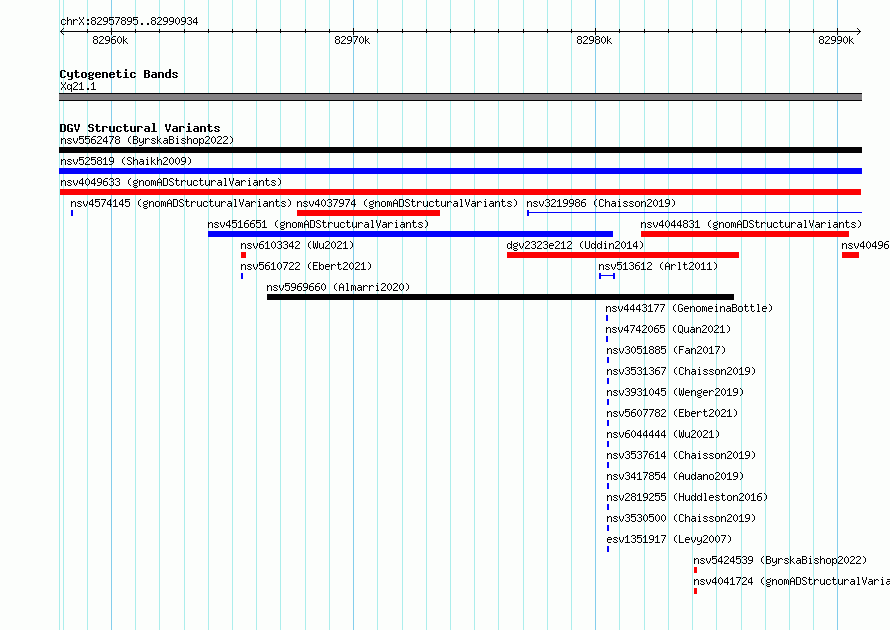The height and width of the screenshot is (630, 890).
Task: Click the black nsv5969660 variant bar
Action: click(500, 297)
